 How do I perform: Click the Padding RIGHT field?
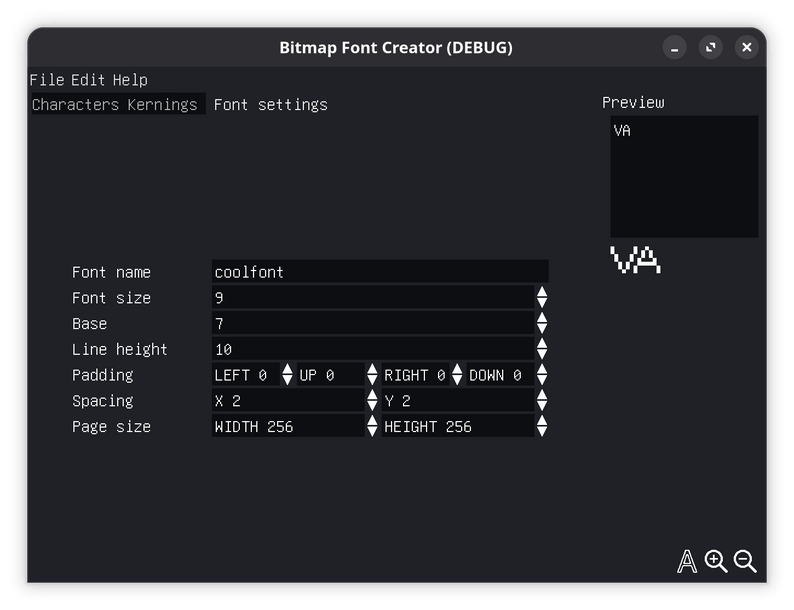pos(415,375)
